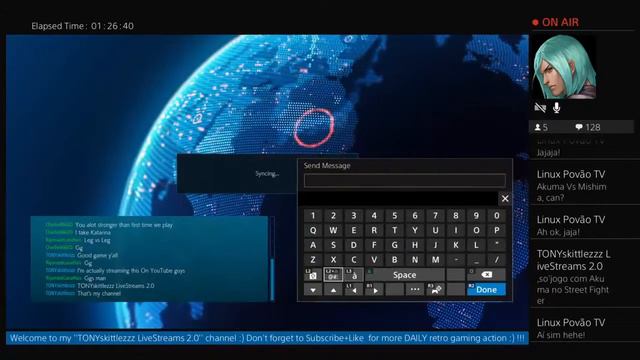Move cursor down with down-arrow key

point(313,289)
